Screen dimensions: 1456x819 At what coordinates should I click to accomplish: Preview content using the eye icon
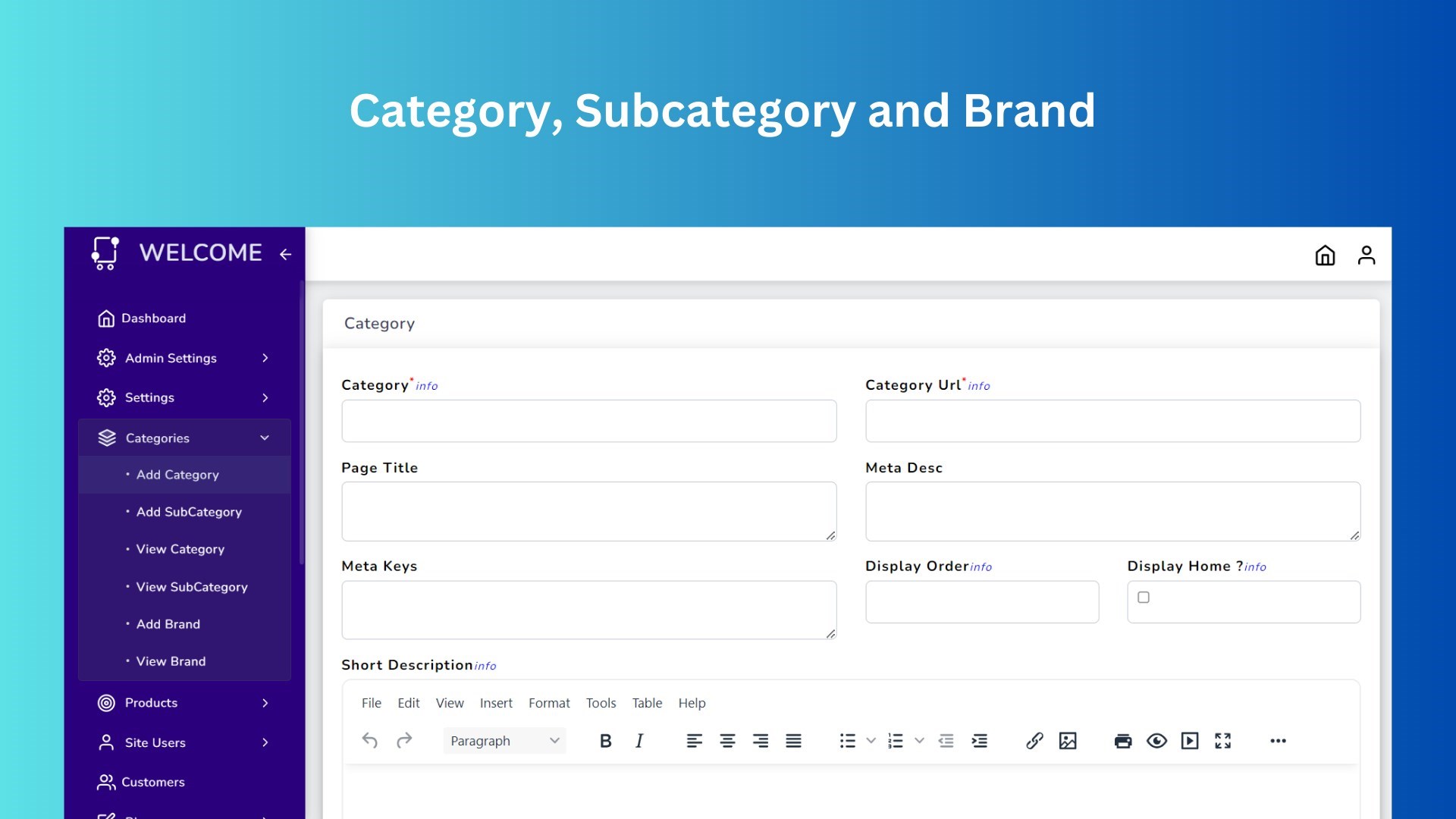[1156, 741]
